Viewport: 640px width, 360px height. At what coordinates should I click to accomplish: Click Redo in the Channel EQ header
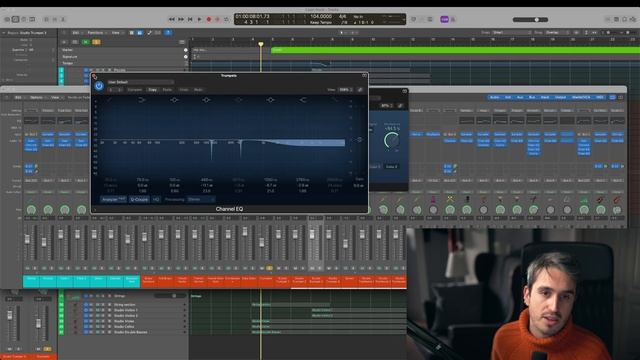198,89
